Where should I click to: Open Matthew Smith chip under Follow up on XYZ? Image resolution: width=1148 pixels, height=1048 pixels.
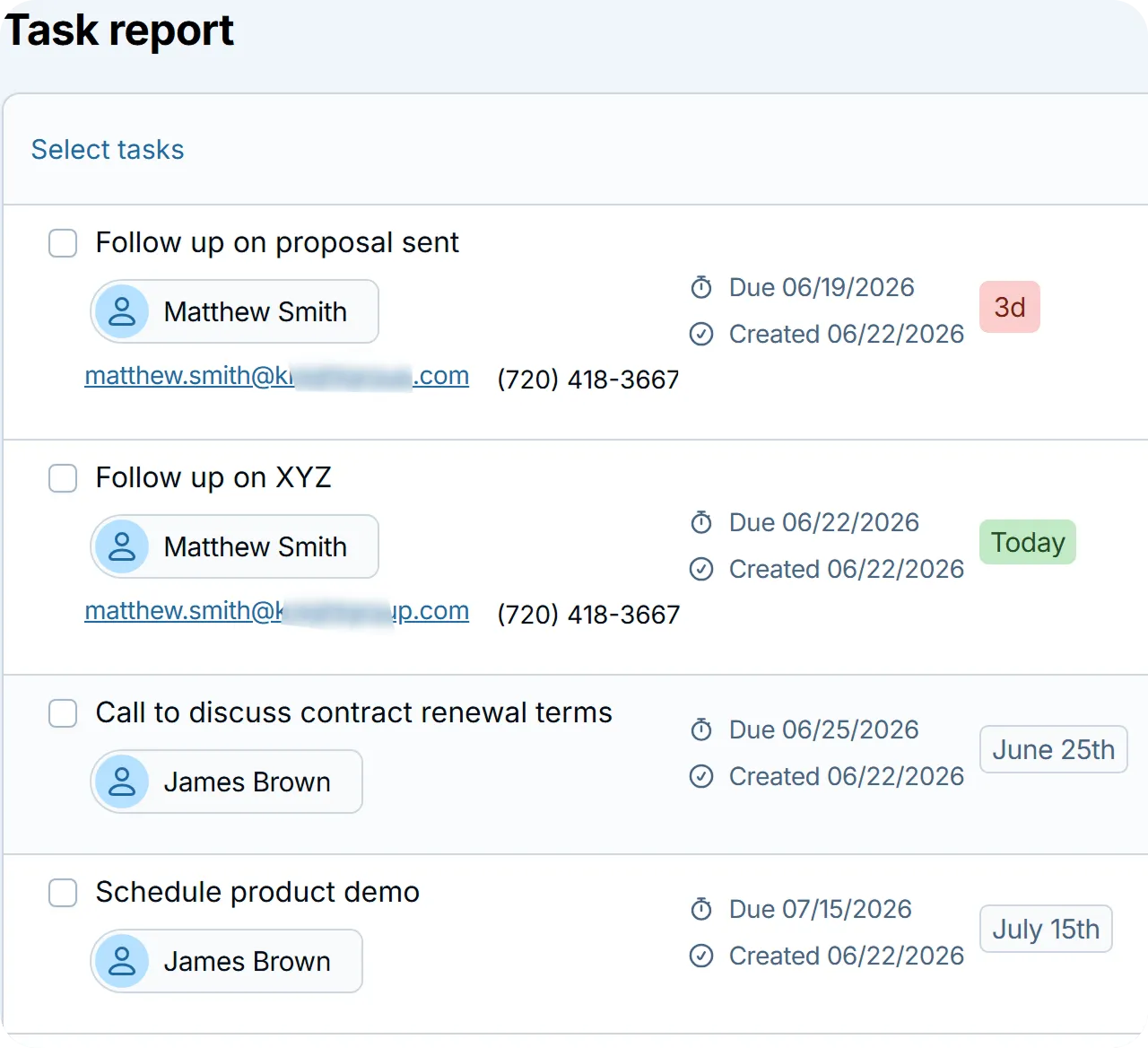[x=235, y=546]
